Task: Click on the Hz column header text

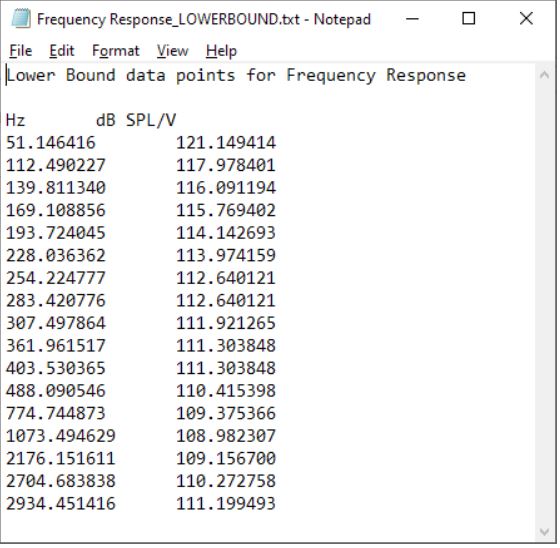Action: (x=15, y=120)
